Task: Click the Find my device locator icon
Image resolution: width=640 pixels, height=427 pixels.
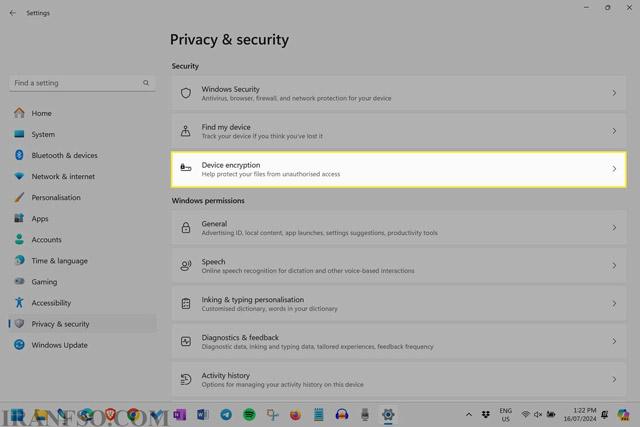Action: click(x=186, y=131)
